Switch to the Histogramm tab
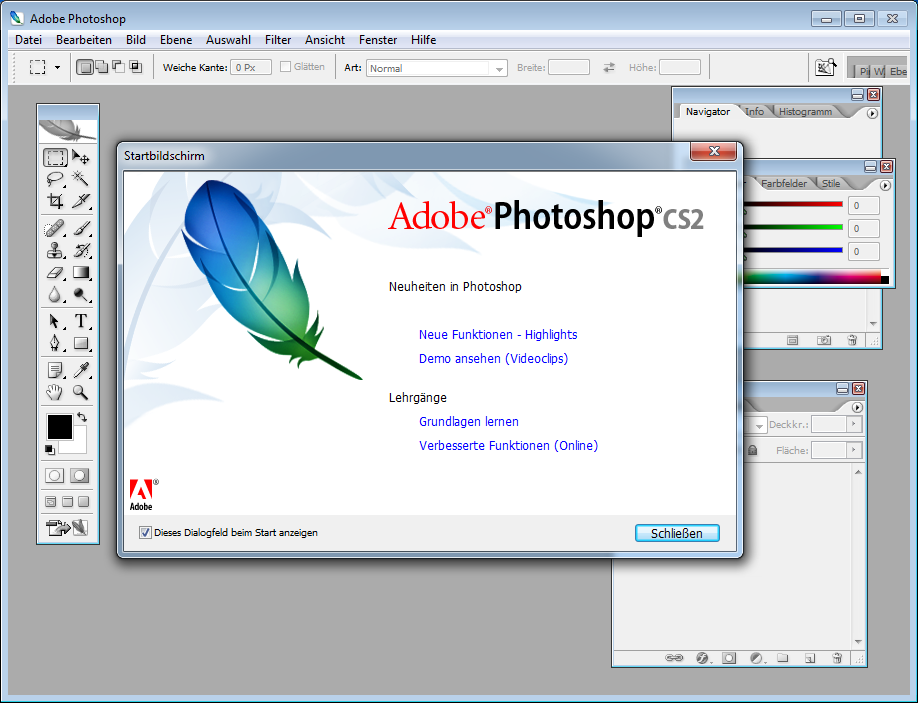This screenshot has height=703, width=918. point(805,111)
